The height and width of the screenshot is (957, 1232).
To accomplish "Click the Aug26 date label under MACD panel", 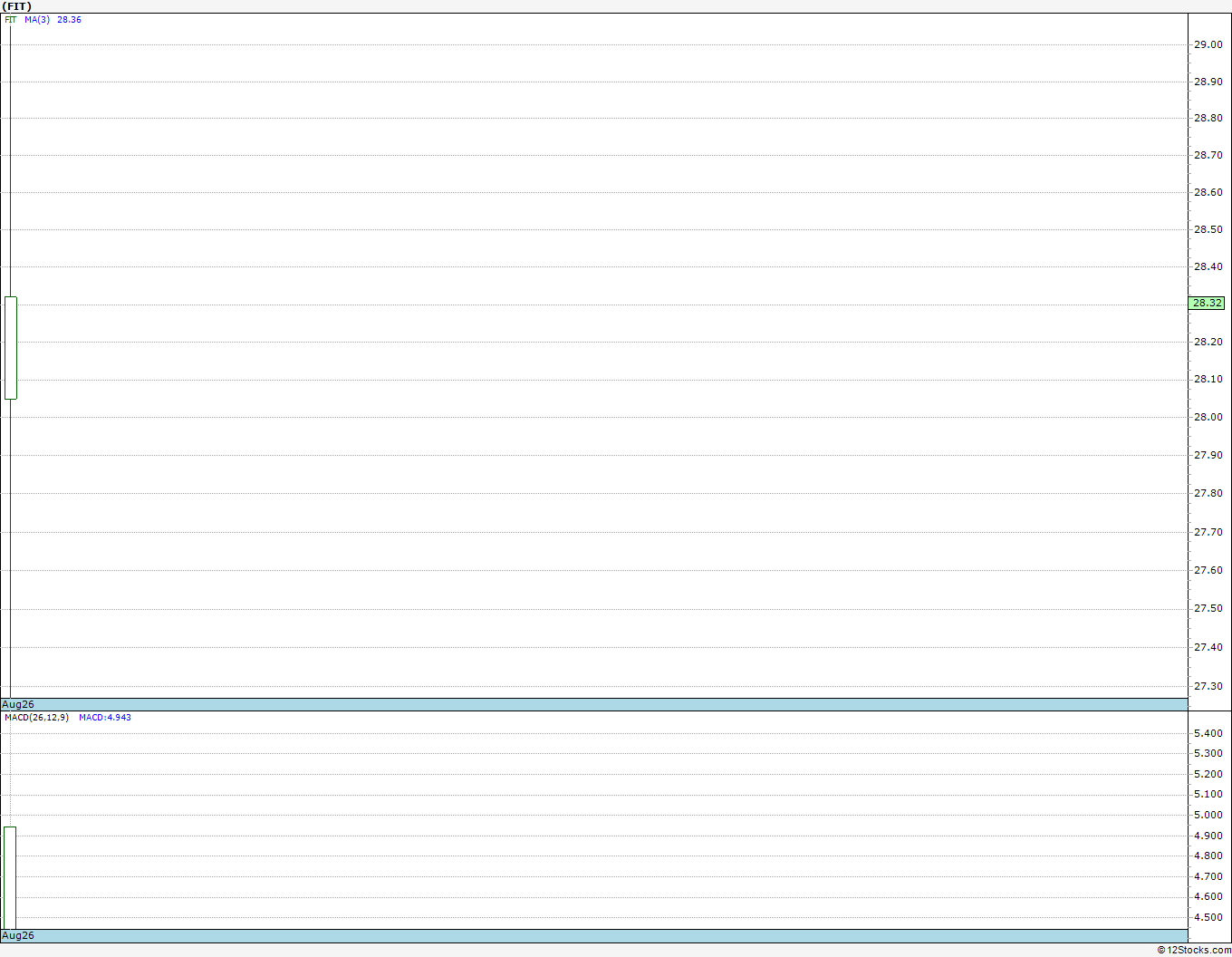I will (x=18, y=935).
